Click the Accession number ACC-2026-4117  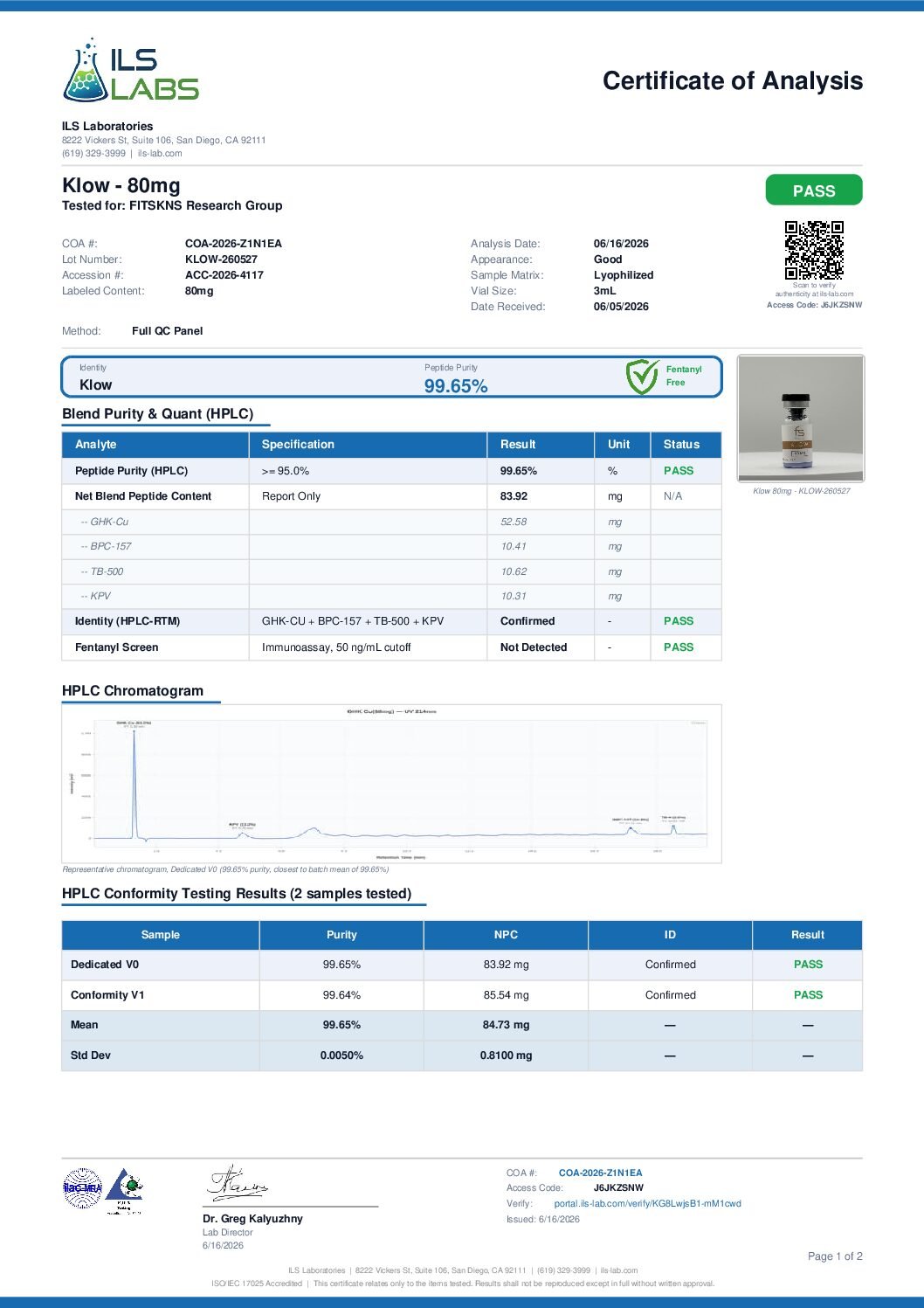(x=224, y=275)
